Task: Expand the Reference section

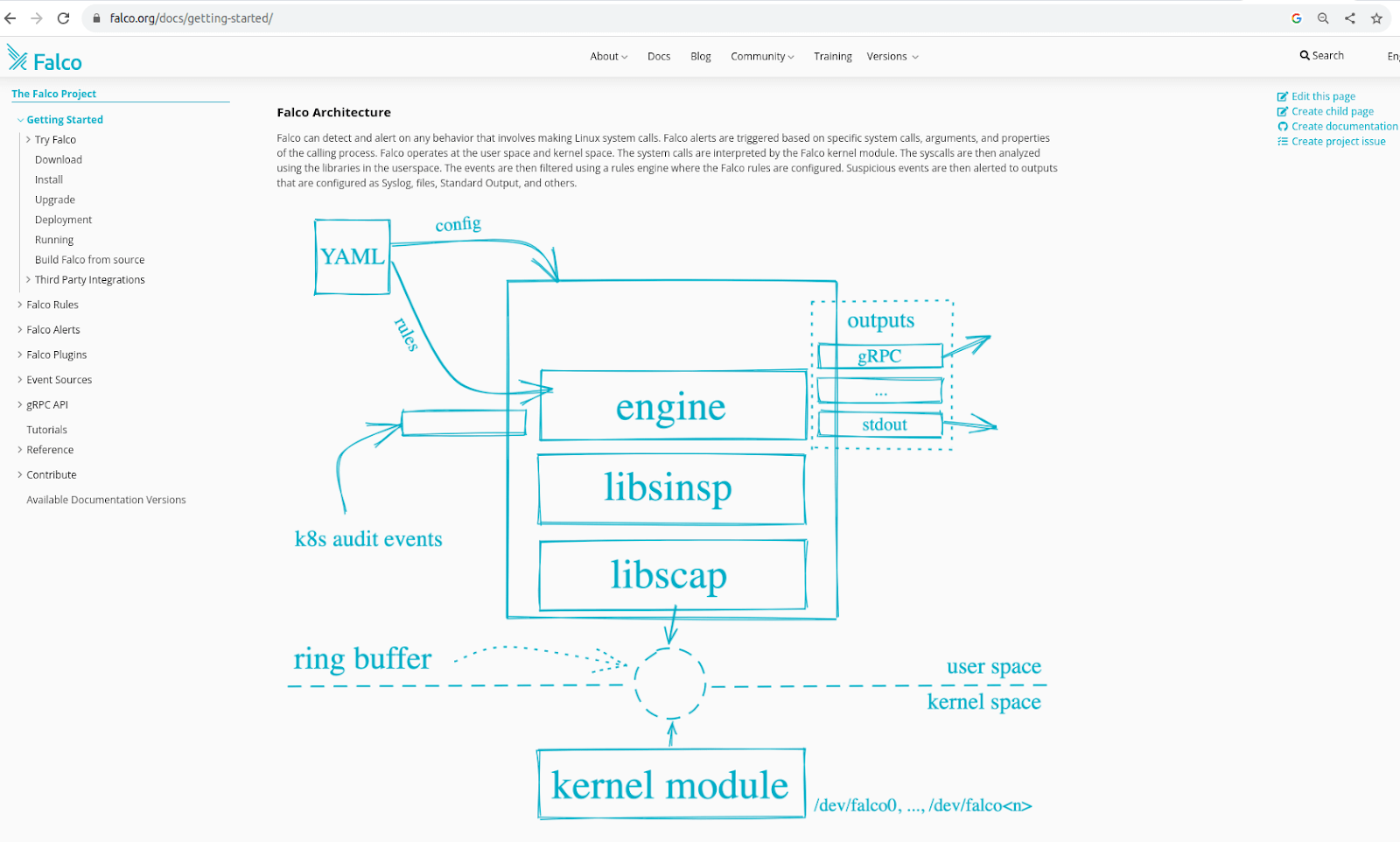Action: pos(20,450)
